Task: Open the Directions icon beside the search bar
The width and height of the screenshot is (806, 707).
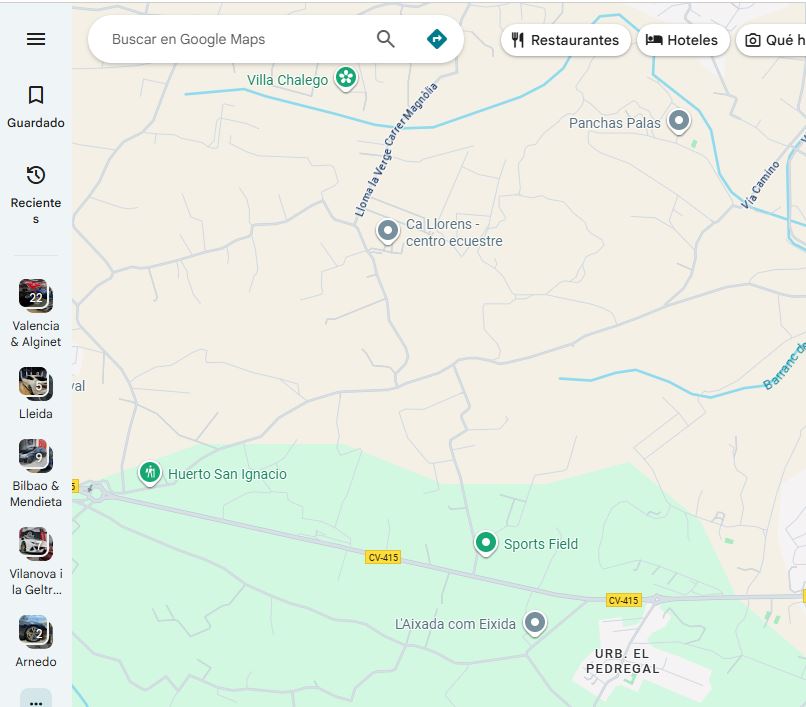Action: point(437,39)
